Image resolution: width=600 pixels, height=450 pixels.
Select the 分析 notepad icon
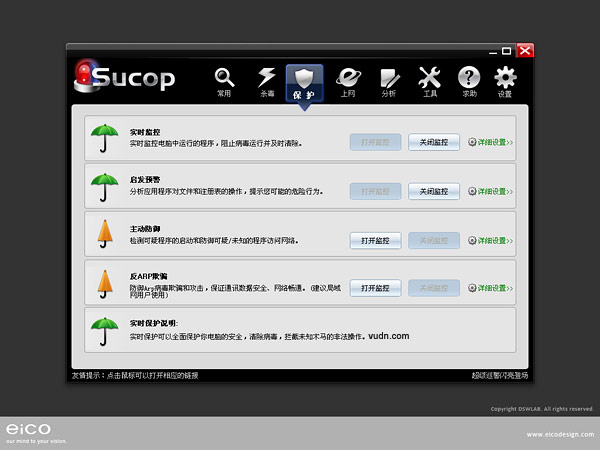389,80
